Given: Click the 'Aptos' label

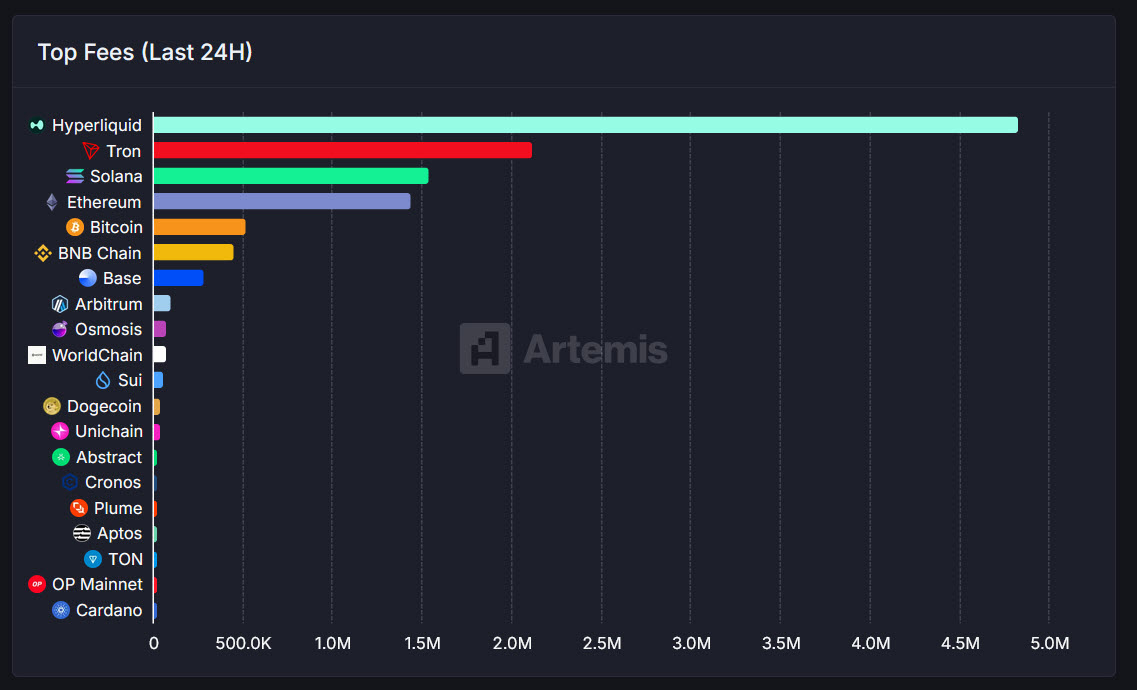Looking at the screenshot, I should 120,533.
